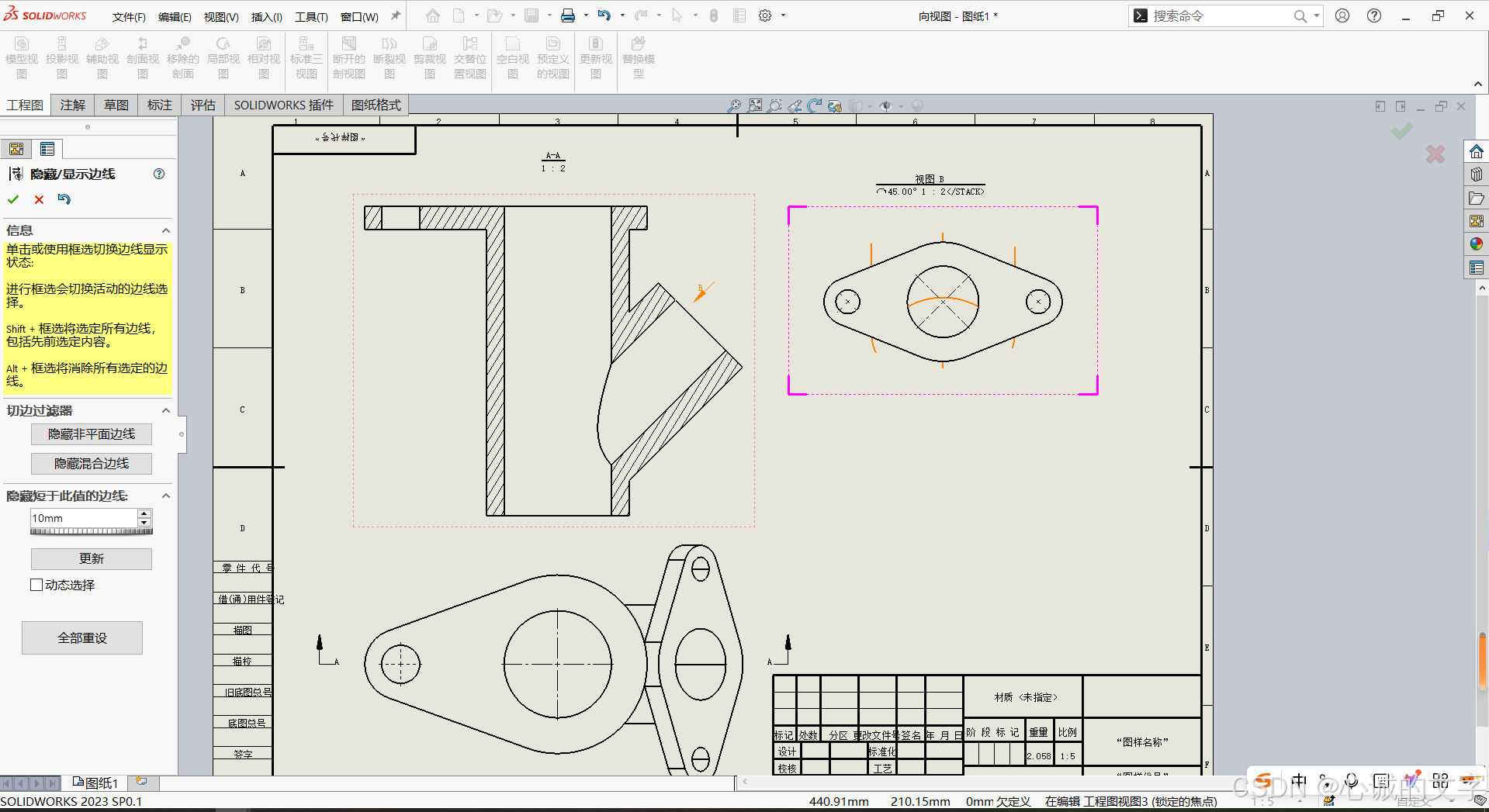Switch to the 注解 ribbon tab
1489x812 pixels.
click(x=73, y=105)
